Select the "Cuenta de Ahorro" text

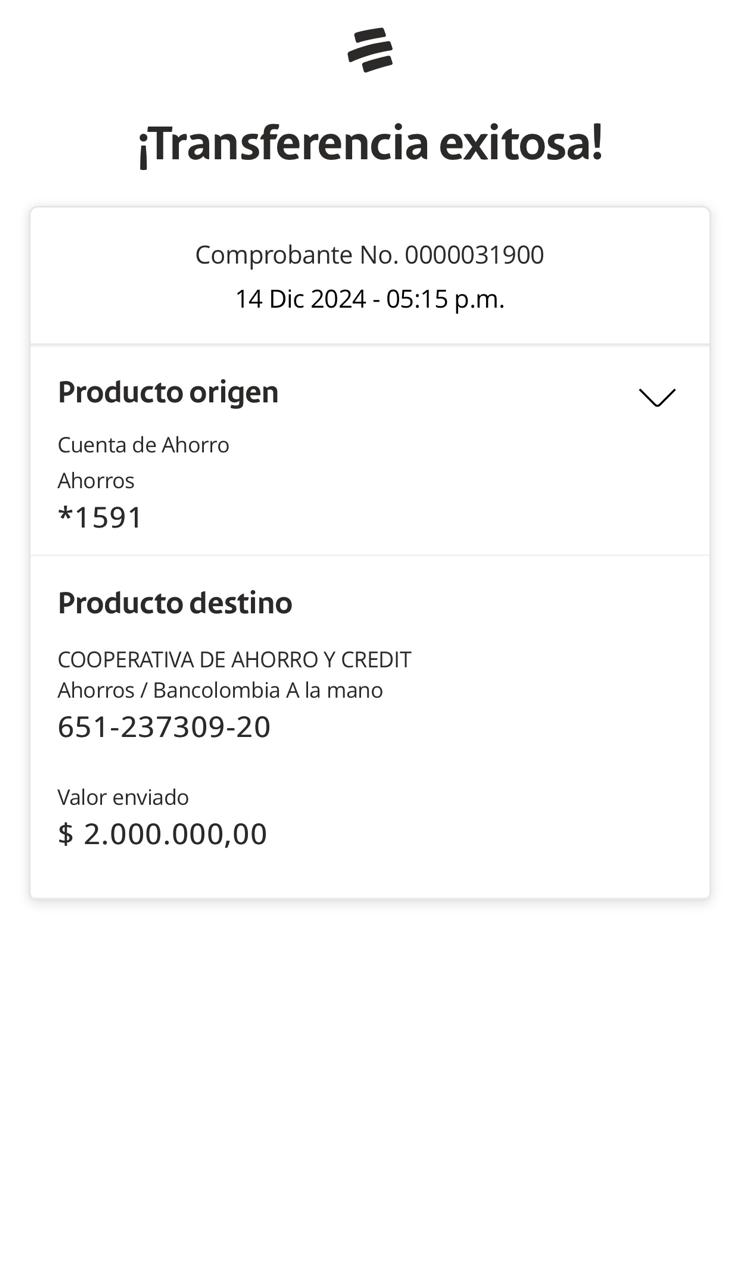click(143, 445)
